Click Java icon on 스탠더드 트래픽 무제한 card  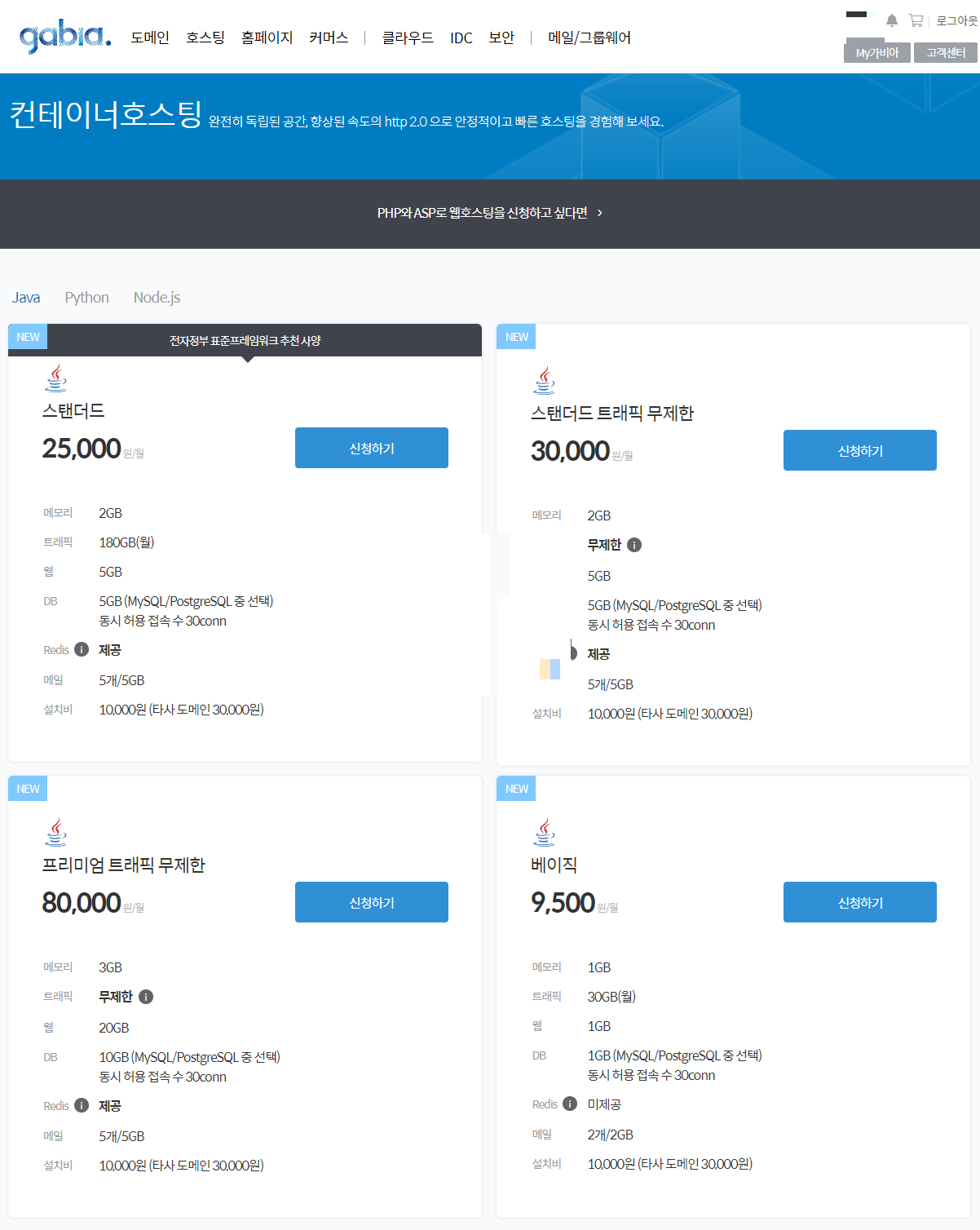pos(545,381)
